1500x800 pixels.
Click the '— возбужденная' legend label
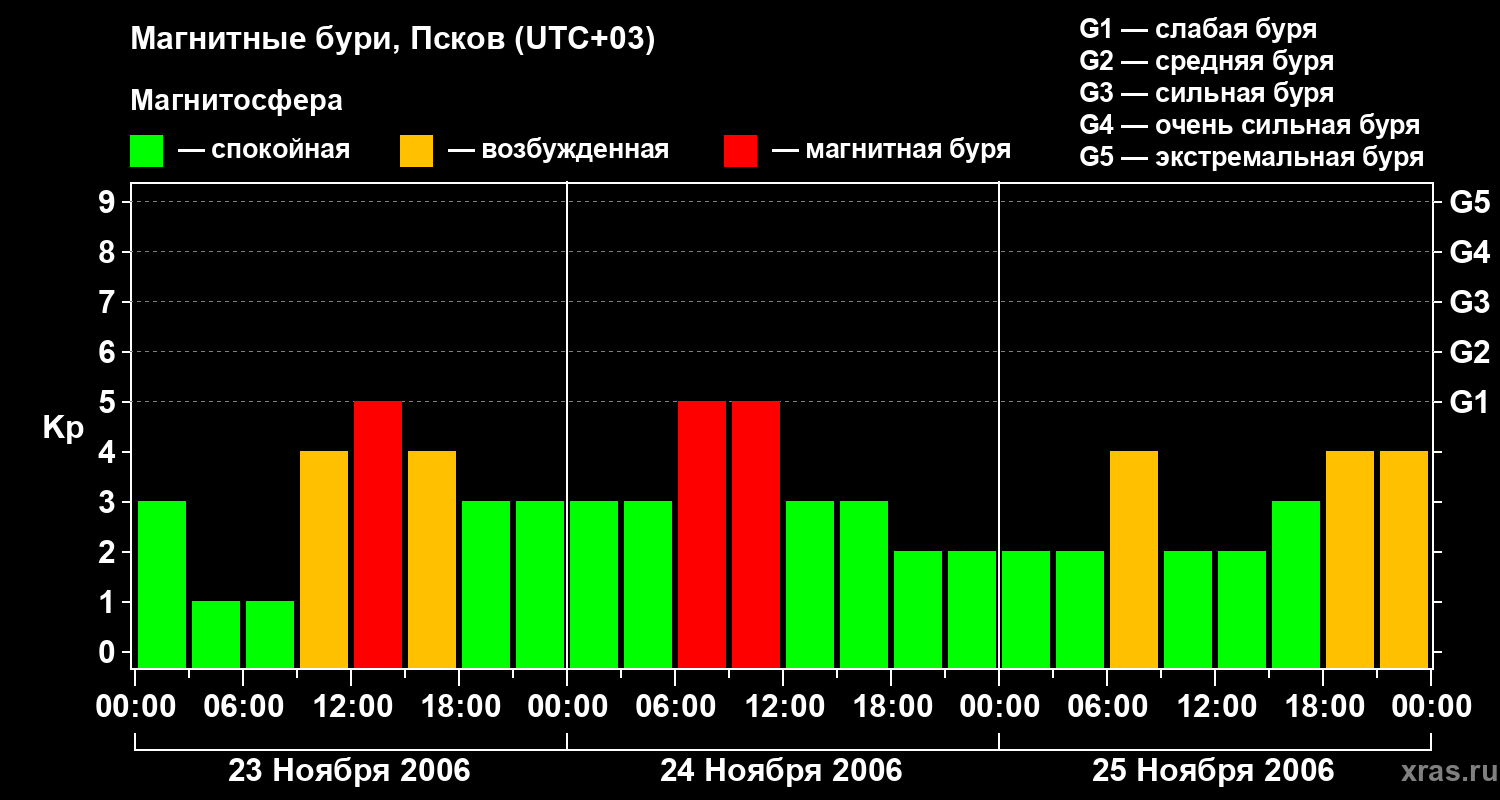point(558,150)
